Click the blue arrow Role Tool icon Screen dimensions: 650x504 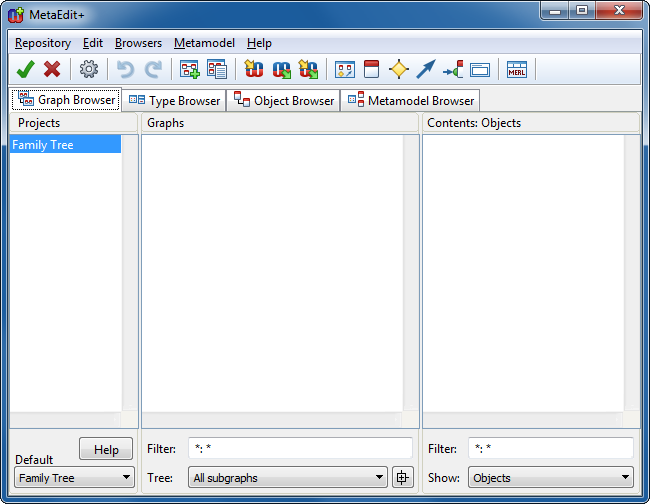(426, 69)
